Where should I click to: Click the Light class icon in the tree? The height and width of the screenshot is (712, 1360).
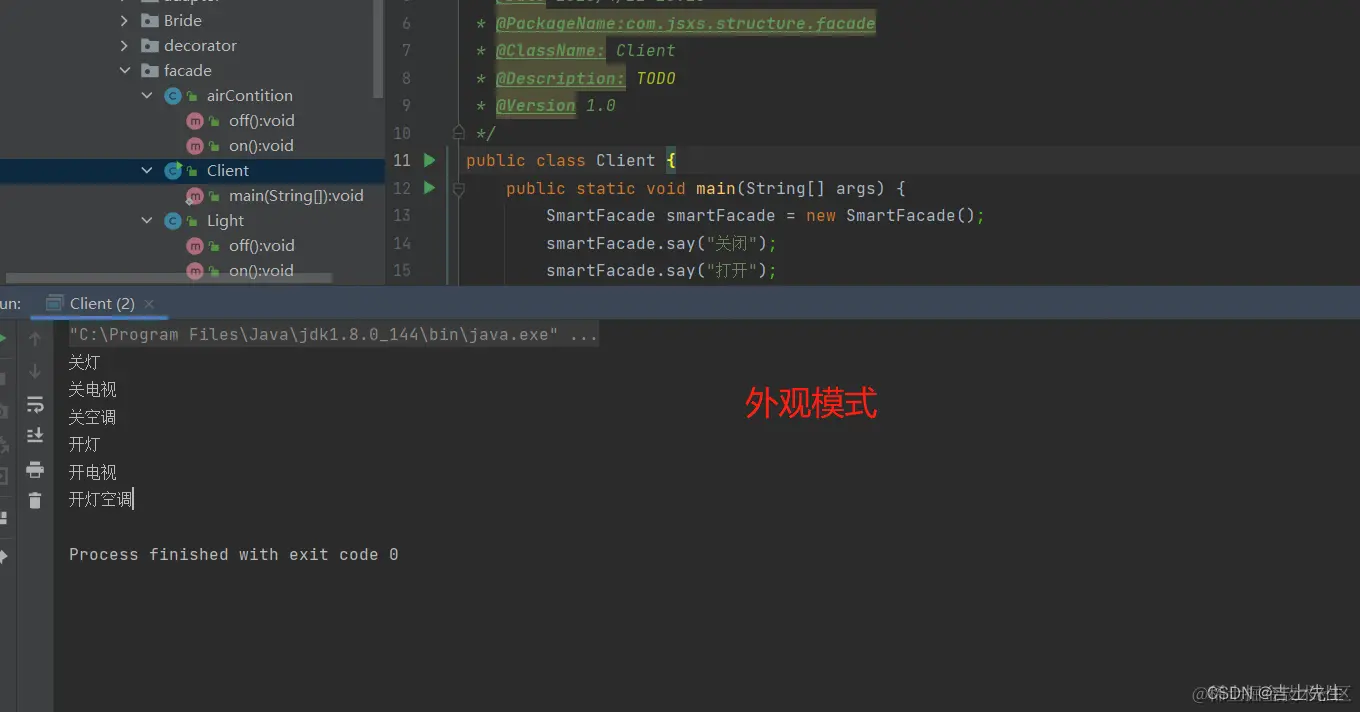point(173,221)
